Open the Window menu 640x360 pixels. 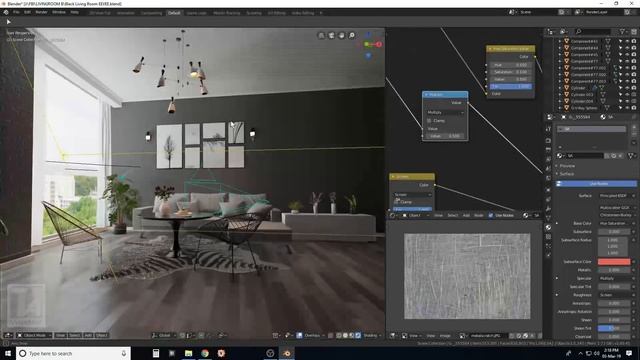[x=59, y=12]
